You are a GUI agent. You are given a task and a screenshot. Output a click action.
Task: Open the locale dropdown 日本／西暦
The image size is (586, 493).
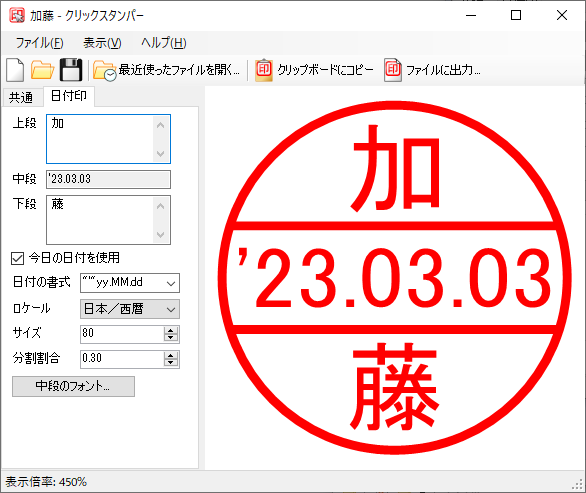click(x=130, y=309)
